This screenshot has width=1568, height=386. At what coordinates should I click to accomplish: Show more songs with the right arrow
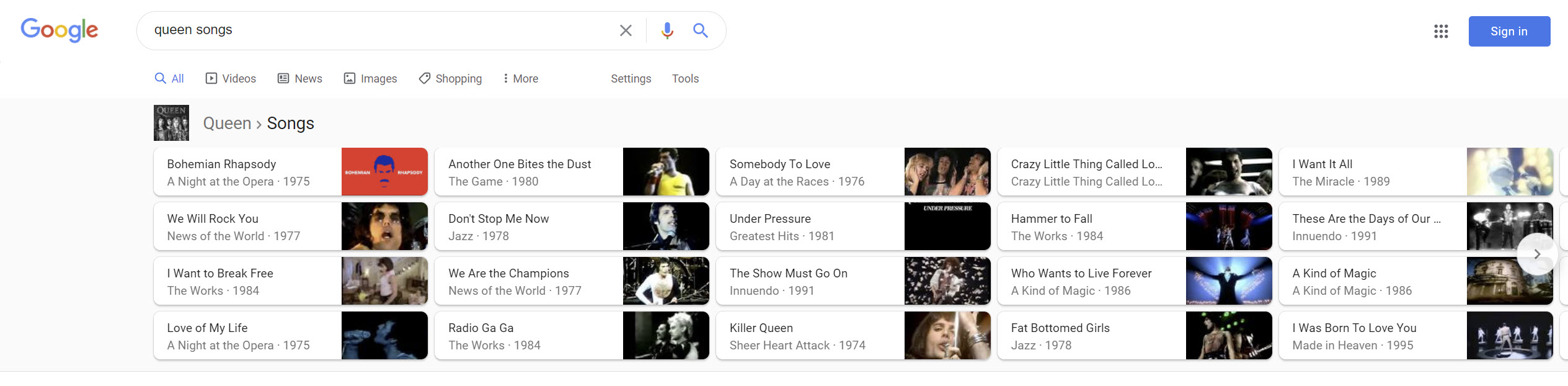click(x=1537, y=254)
